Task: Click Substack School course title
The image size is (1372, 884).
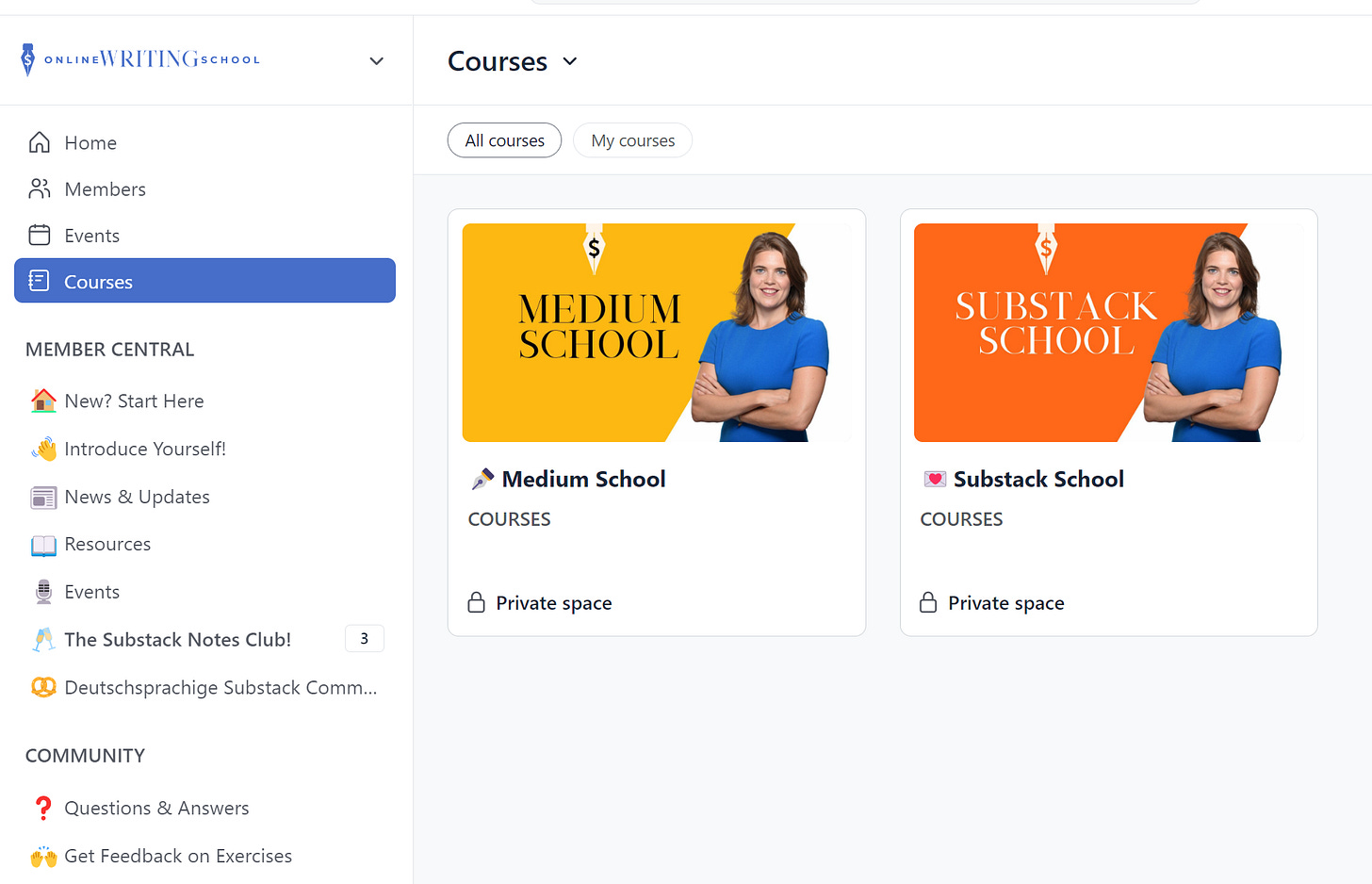Action: click(1038, 479)
